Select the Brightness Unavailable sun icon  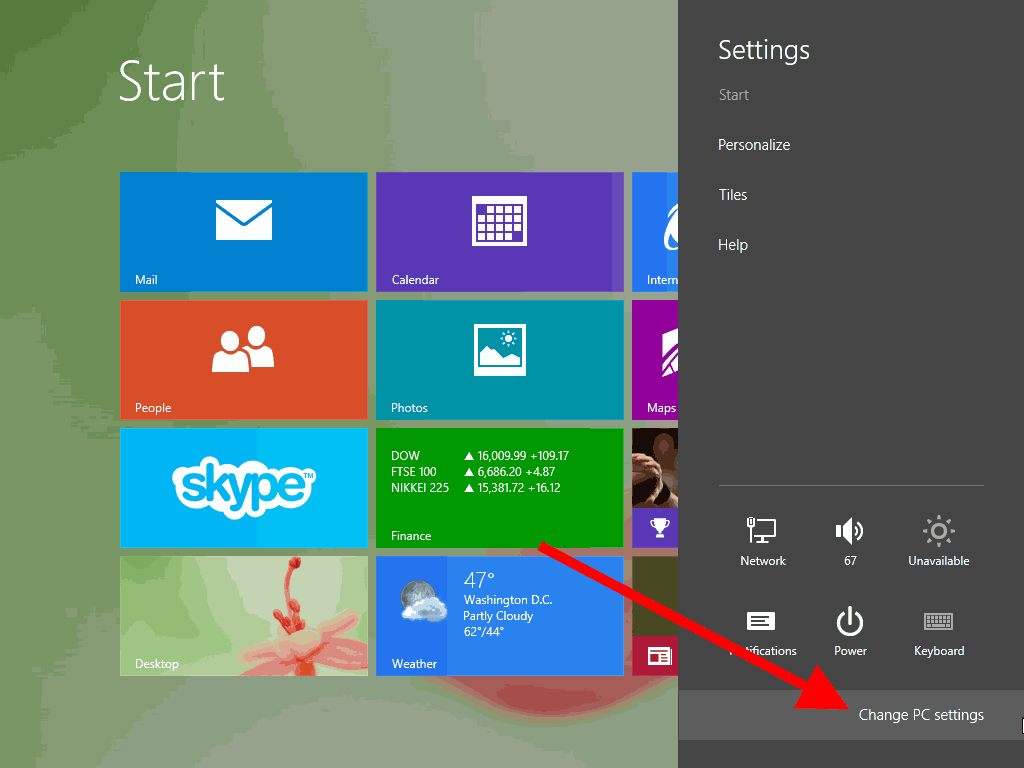coord(938,541)
